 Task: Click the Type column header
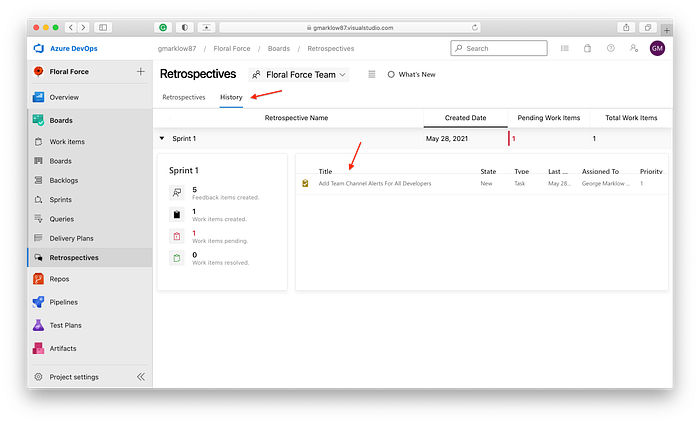521,171
